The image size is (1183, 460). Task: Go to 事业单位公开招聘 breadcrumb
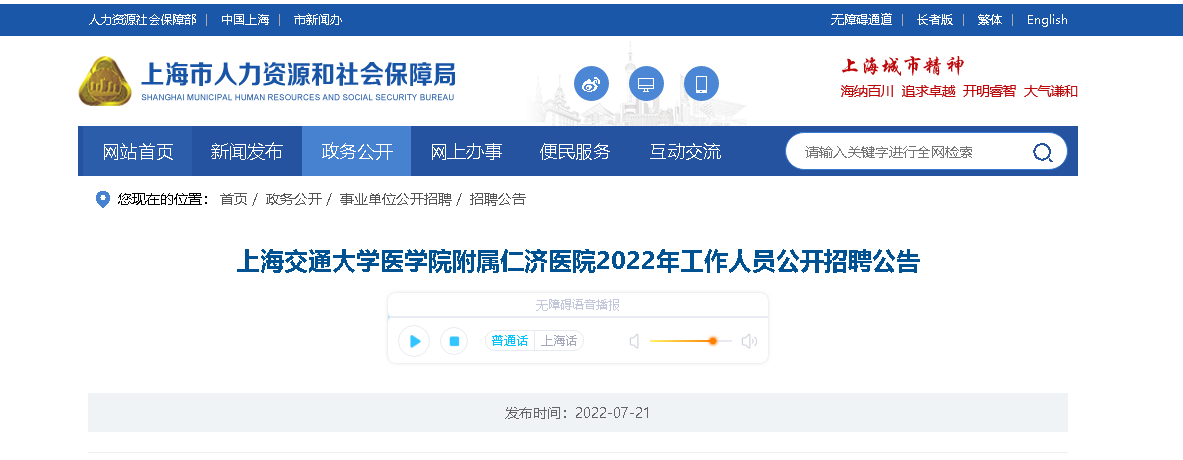[395, 199]
